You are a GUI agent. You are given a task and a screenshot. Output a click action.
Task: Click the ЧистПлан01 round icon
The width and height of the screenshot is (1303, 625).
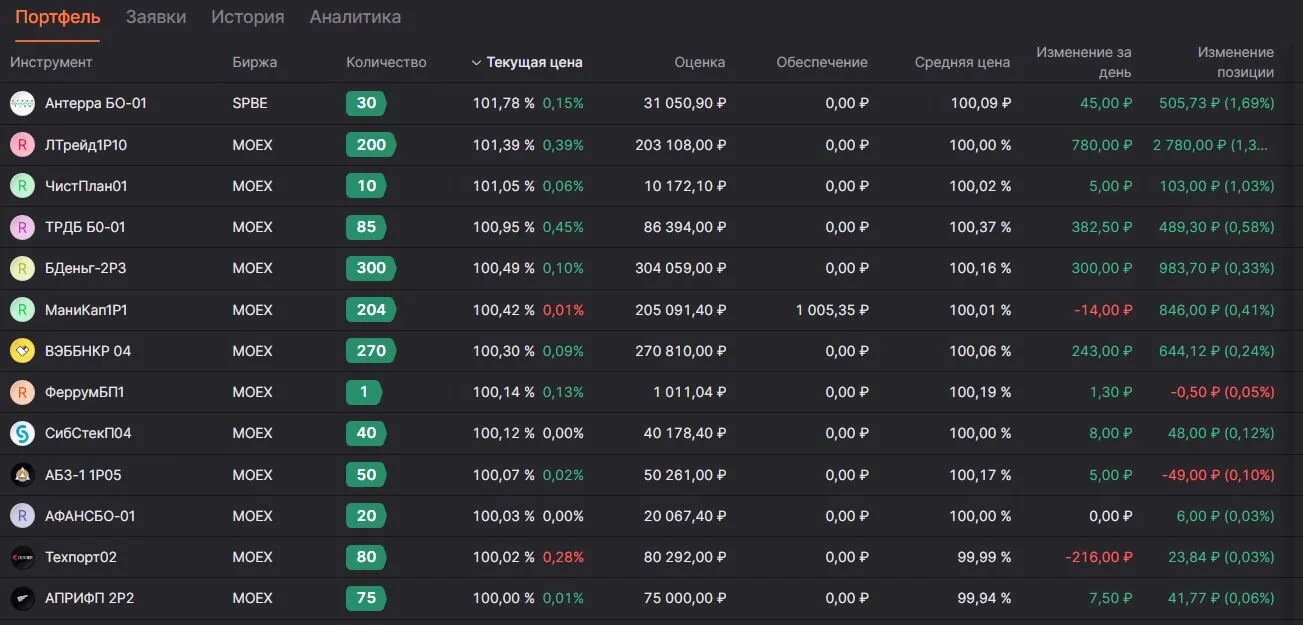pos(22,186)
